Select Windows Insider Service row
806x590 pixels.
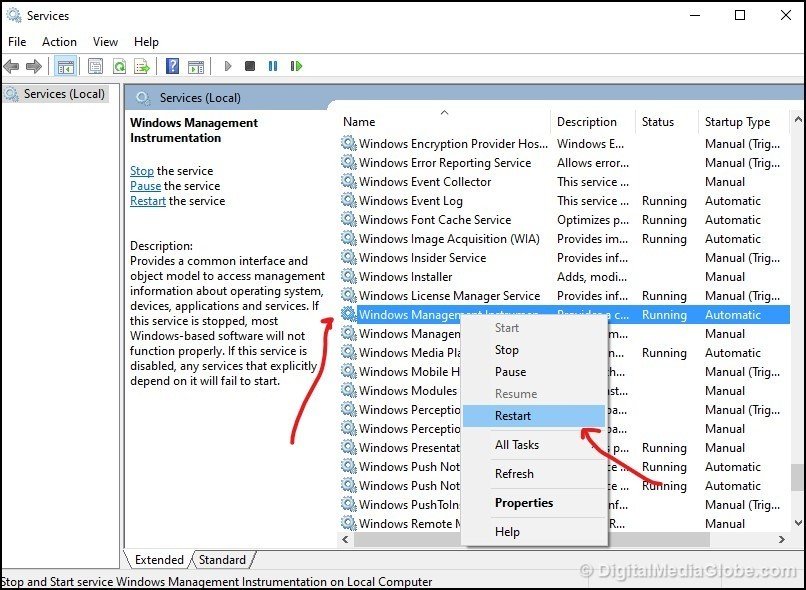564,257
